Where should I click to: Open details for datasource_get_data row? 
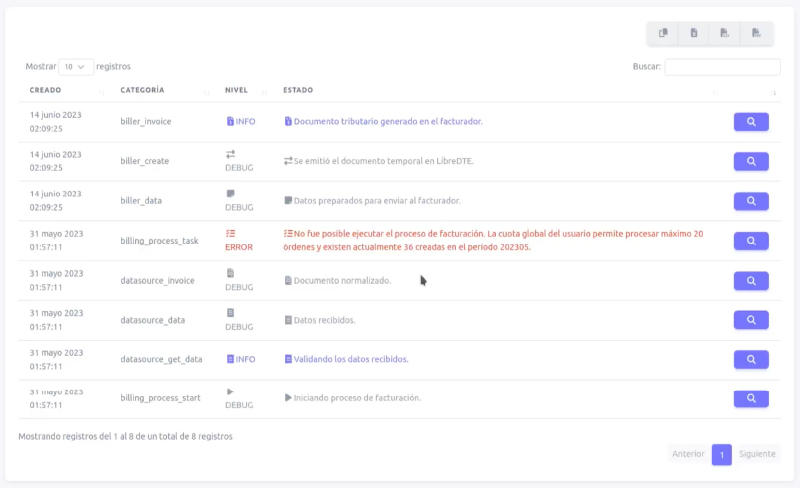[751, 359]
